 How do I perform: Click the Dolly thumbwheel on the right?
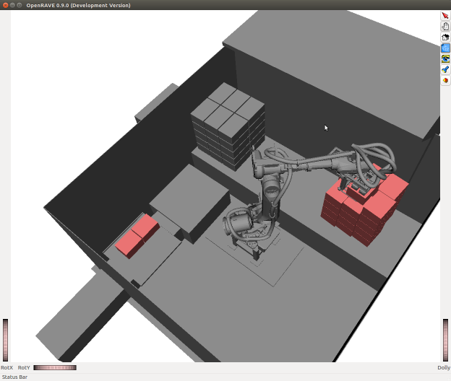coord(445,340)
